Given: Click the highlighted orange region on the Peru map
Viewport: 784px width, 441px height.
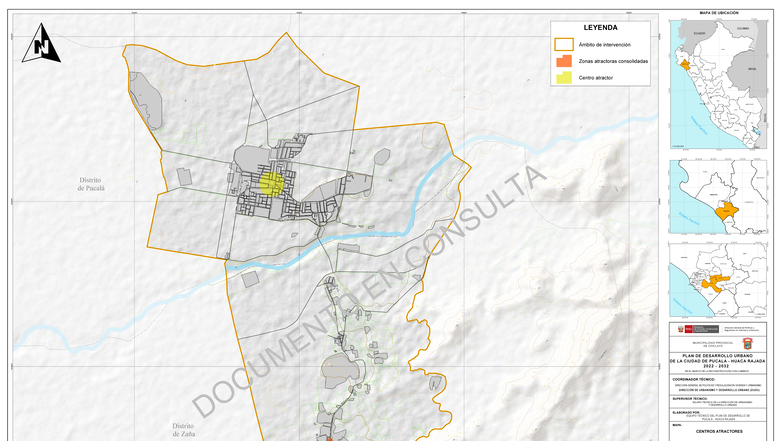Looking at the screenshot, I should [684, 64].
